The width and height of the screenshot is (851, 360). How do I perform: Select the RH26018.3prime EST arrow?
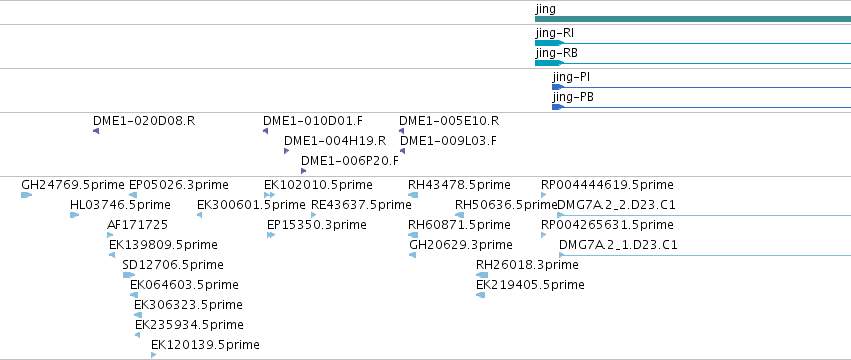click(x=482, y=275)
